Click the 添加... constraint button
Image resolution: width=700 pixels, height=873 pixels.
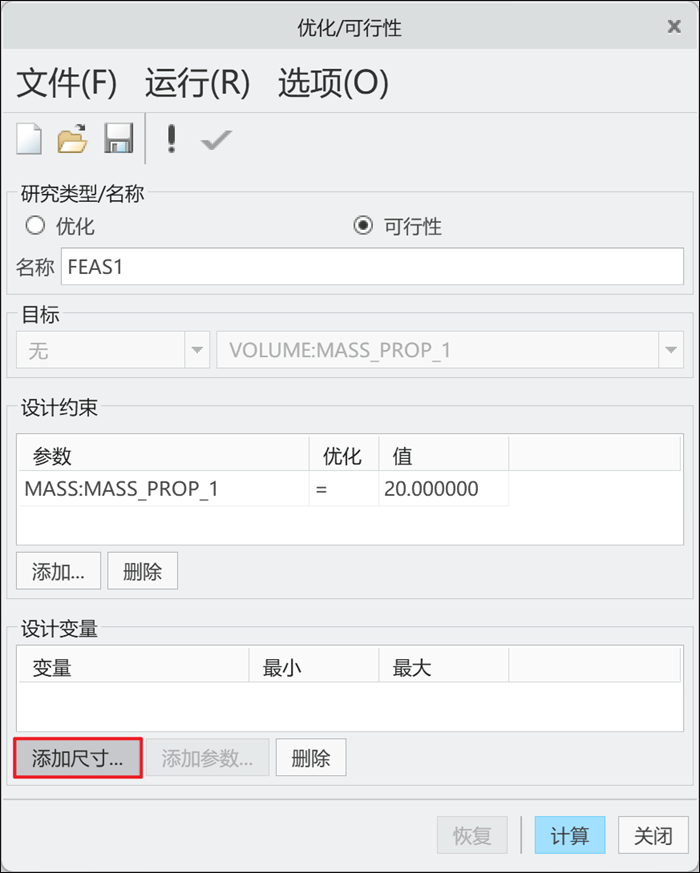click(58, 571)
